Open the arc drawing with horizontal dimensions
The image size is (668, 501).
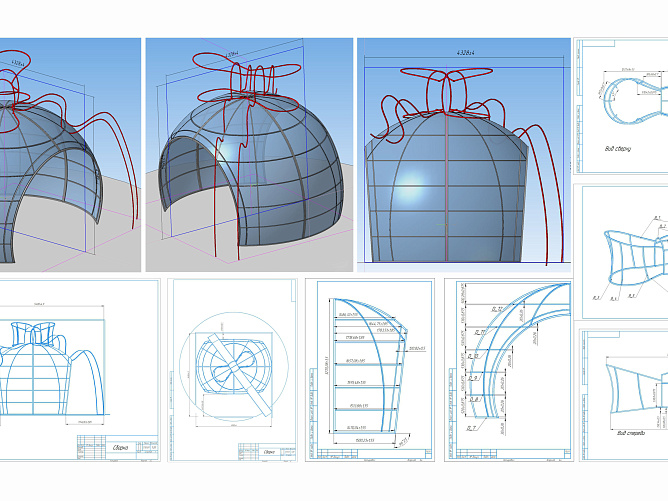pyautogui.click(x=369, y=370)
